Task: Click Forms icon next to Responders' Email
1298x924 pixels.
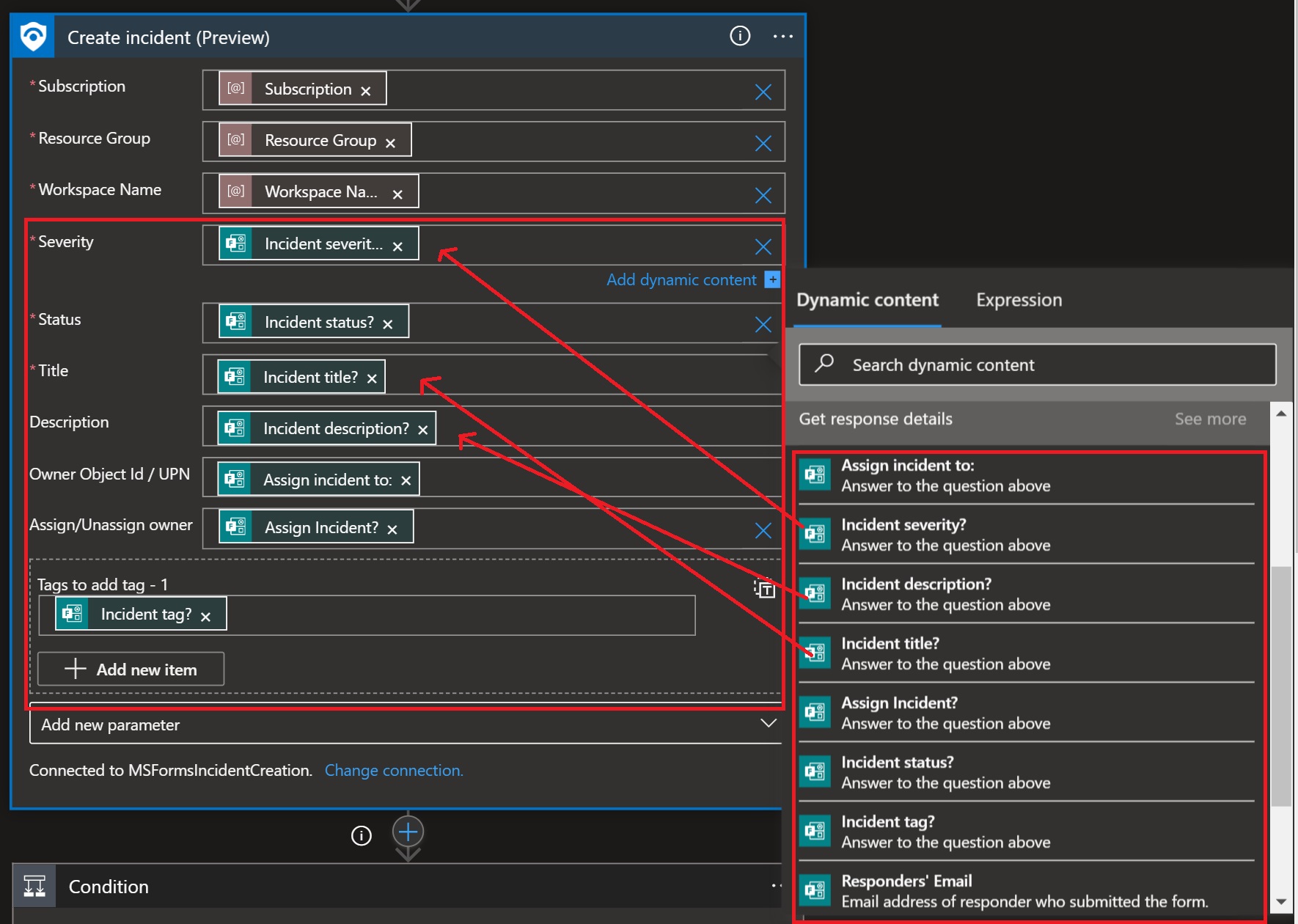Action: click(x=815, y=890)
